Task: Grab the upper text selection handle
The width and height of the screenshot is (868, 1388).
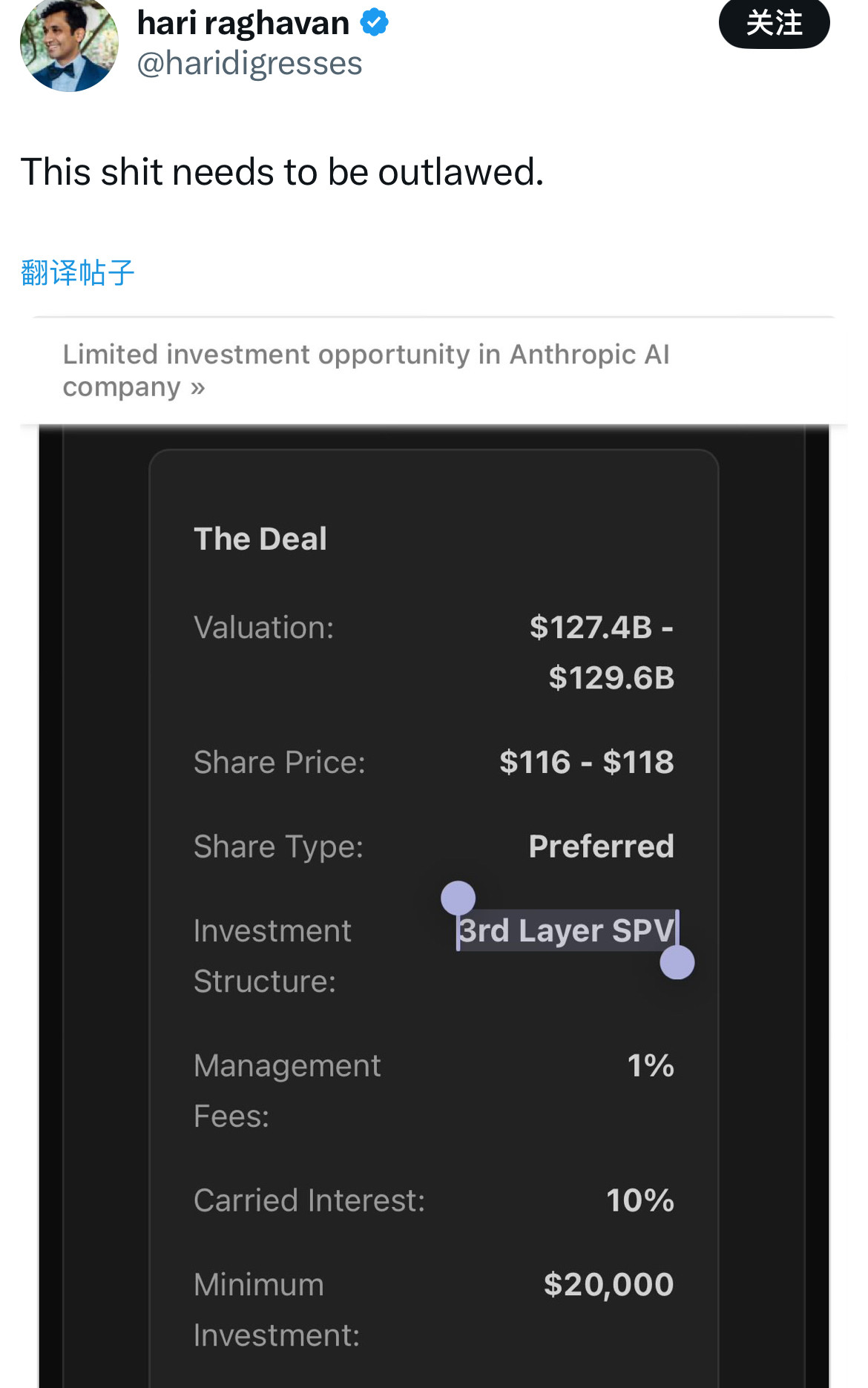Action: click(458, 898)
